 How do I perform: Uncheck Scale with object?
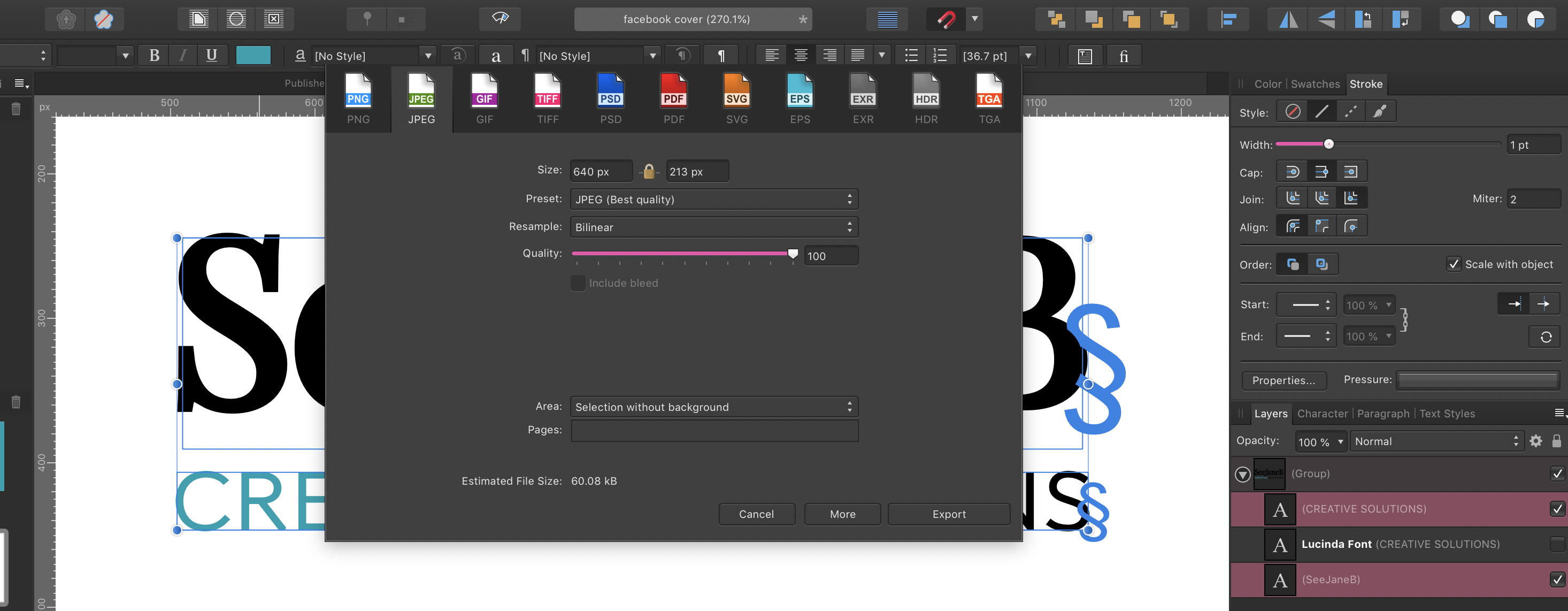pos(1454,264)
